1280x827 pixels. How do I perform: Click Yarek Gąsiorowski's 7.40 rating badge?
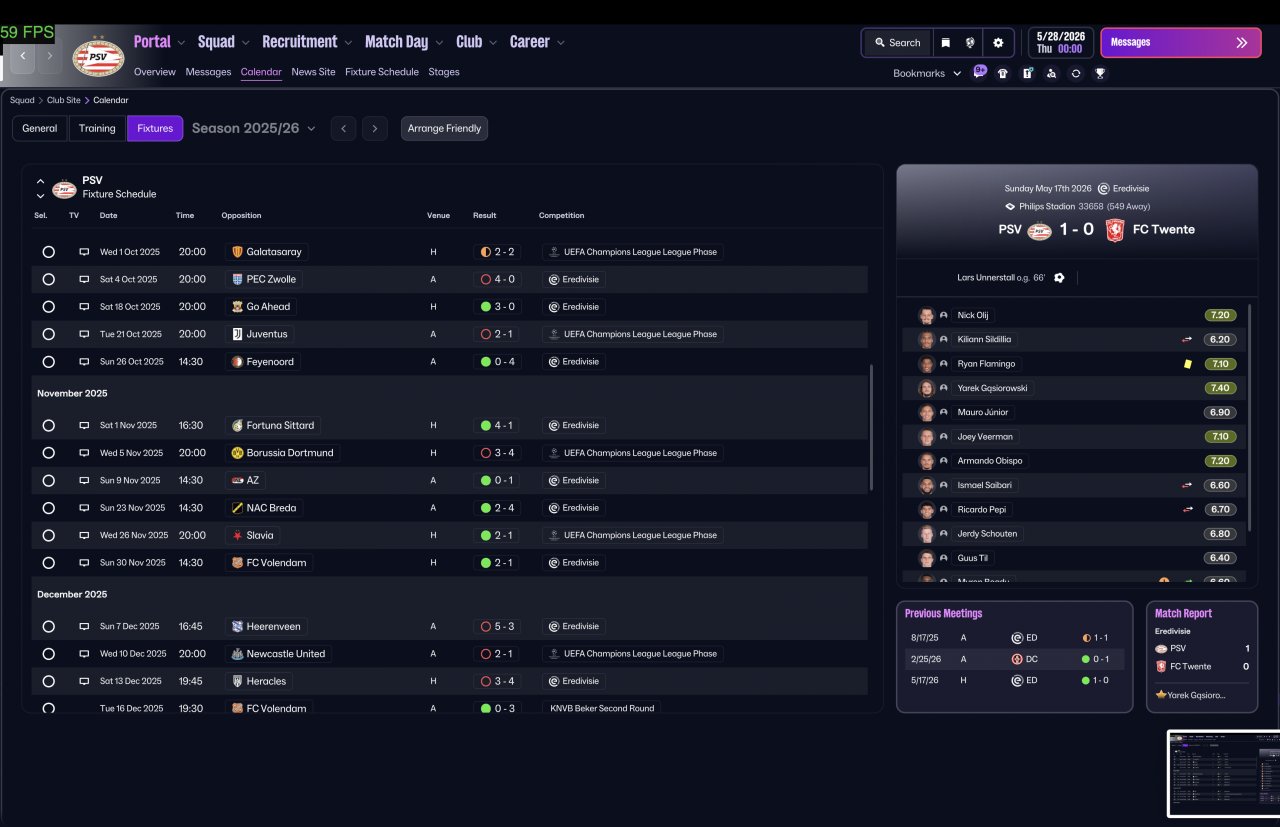1220,388
